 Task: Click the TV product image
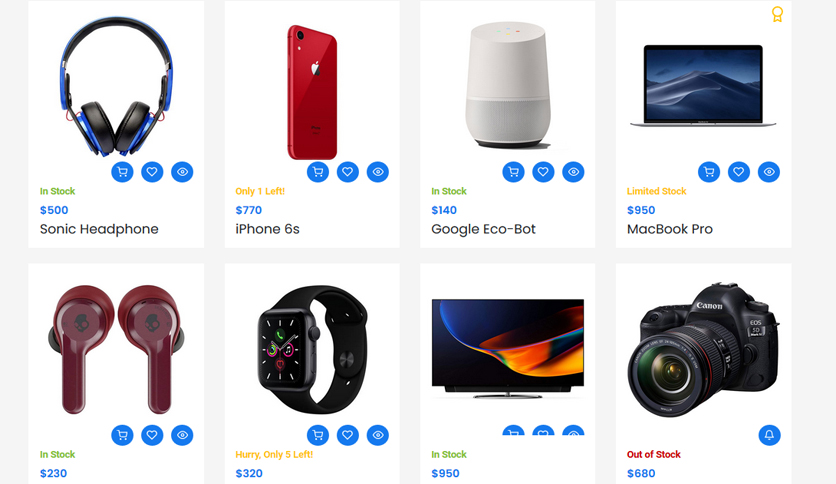(508, 349)
